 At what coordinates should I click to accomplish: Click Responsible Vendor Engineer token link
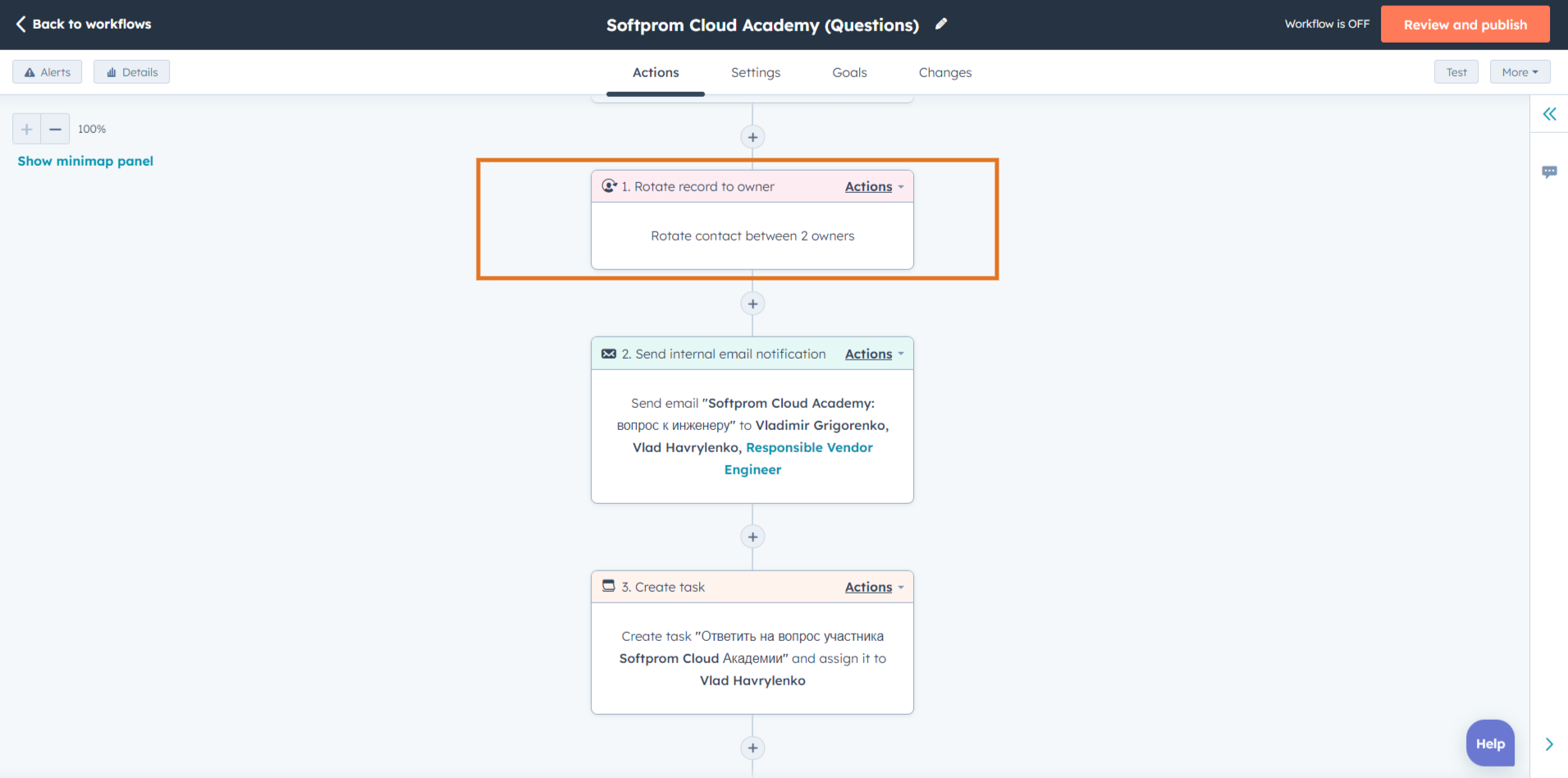click(798, 458)
